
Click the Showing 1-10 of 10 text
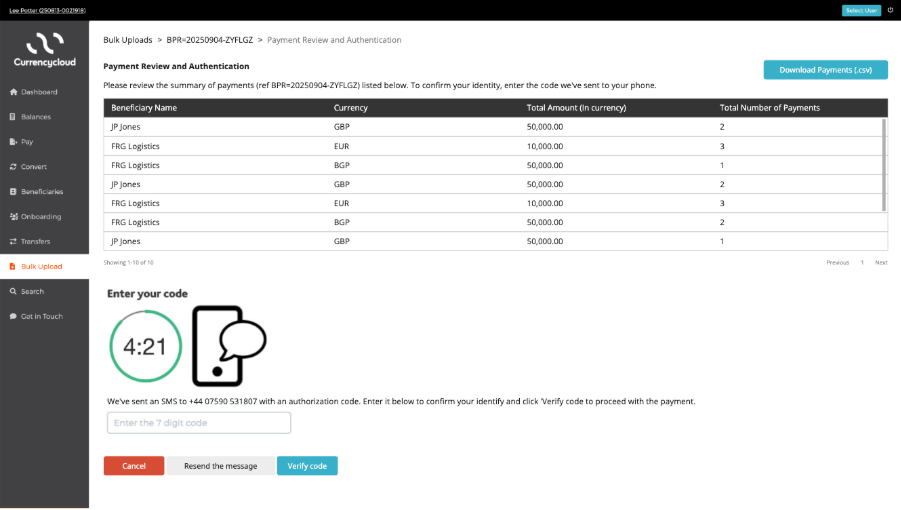click(x=128, y=262)
